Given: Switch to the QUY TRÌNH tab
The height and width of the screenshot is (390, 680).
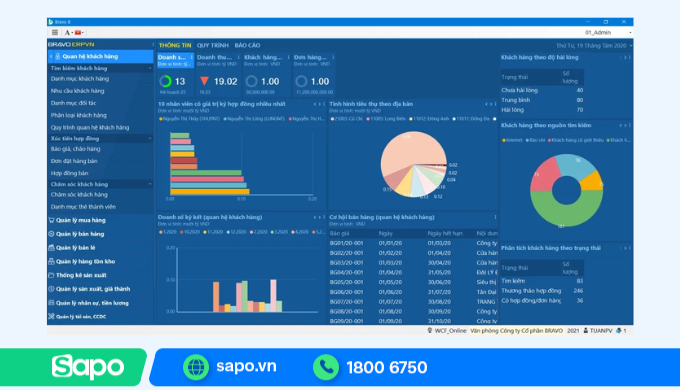Looking at the screenshot, I should 212,45.
